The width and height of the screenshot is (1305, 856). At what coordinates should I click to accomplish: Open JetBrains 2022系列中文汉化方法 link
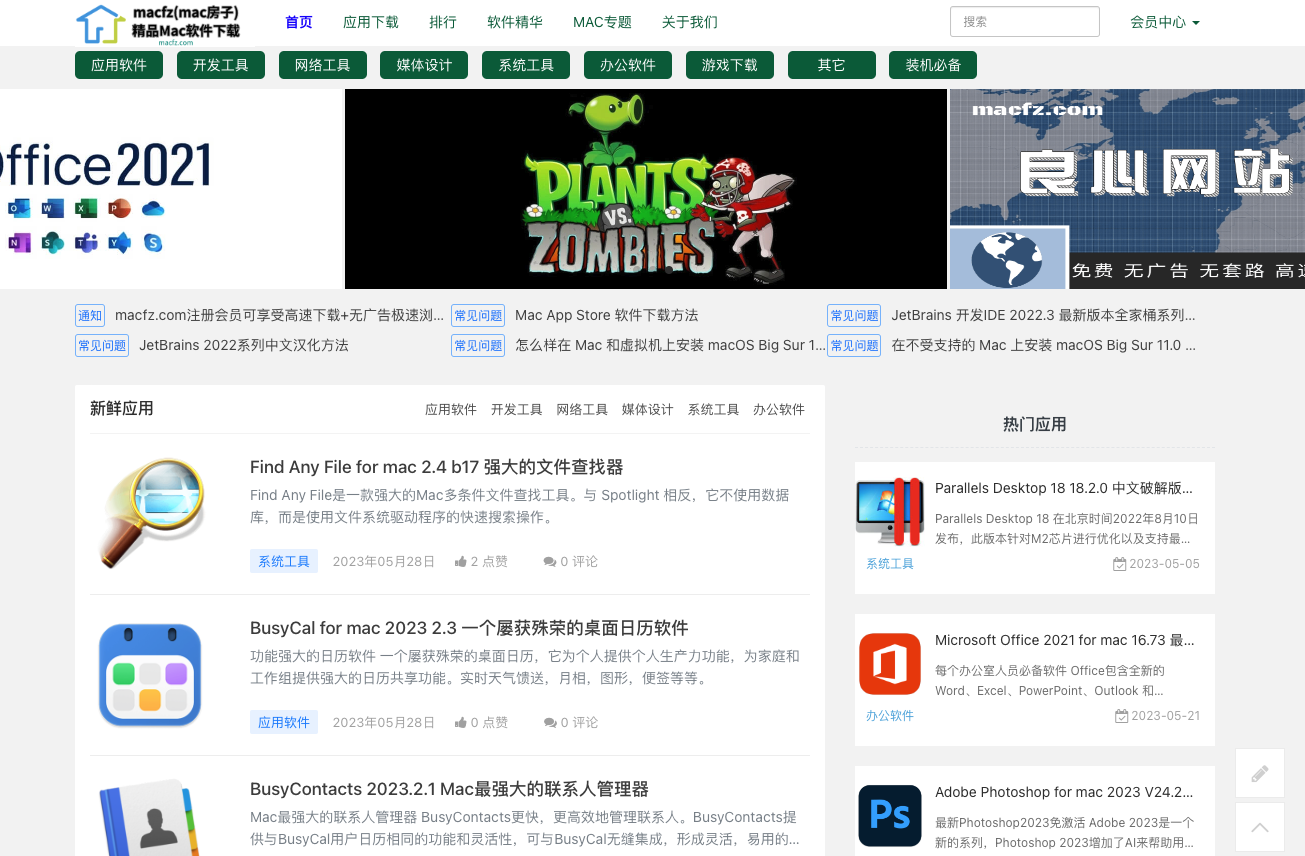244,346
